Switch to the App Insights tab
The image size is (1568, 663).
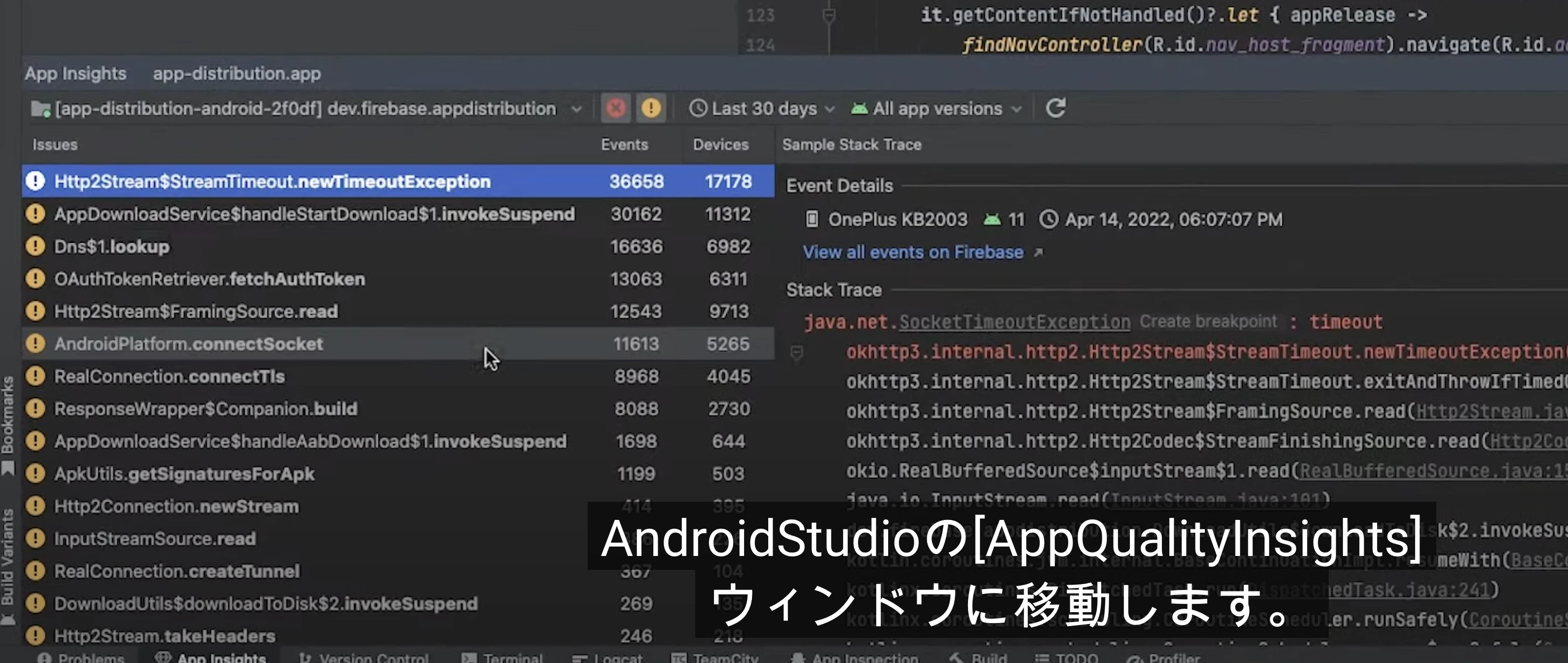pos(75,74)
